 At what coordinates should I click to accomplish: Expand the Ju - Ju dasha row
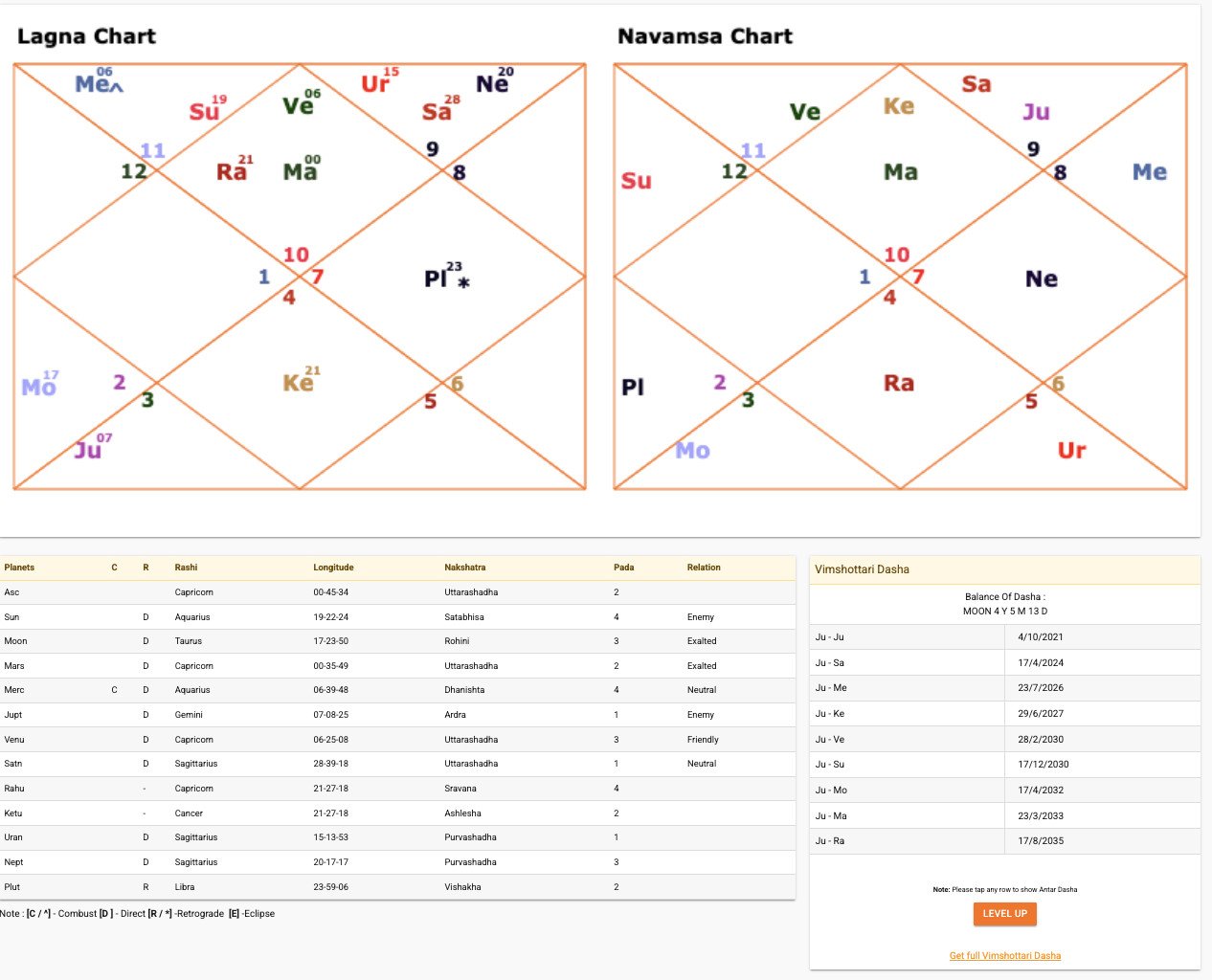pyautogui.click(x=1004, y=637)
